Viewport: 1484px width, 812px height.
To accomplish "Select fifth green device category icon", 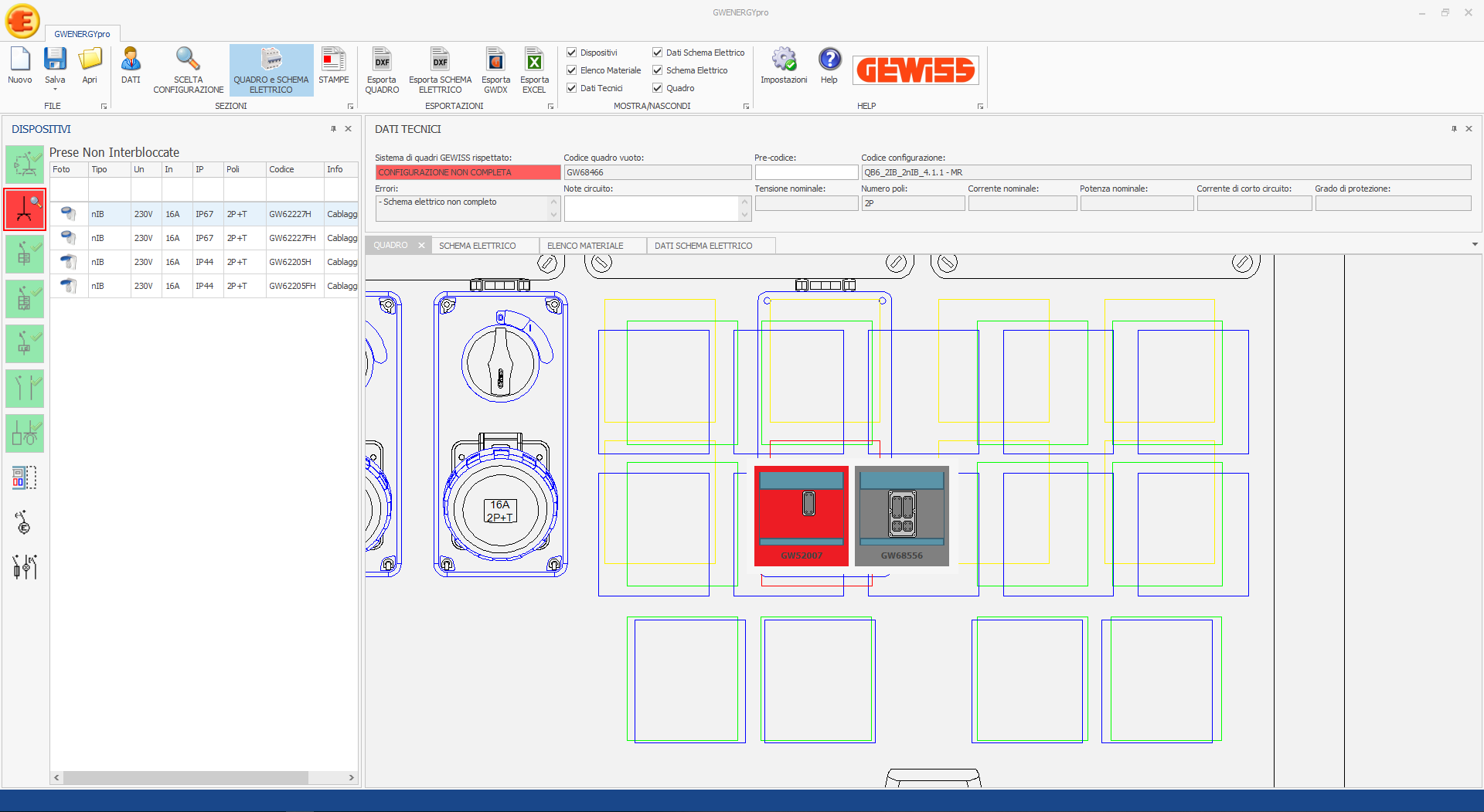I will (25, 344).
